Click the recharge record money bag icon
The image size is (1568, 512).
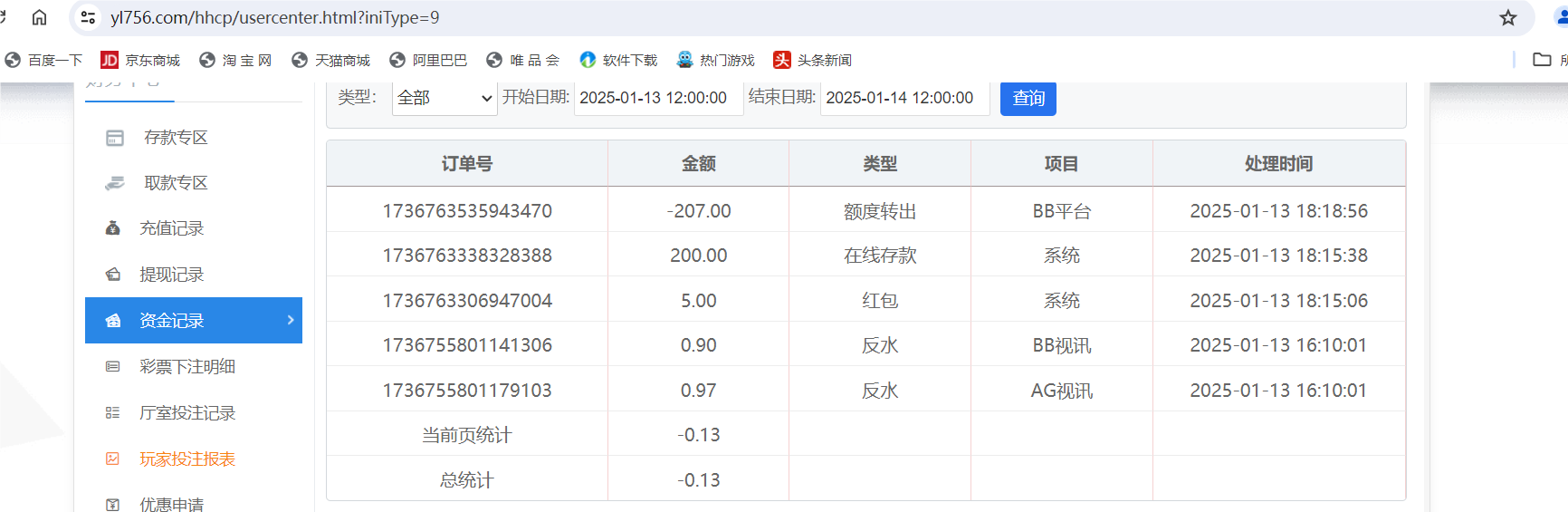(x=113, y=228)
